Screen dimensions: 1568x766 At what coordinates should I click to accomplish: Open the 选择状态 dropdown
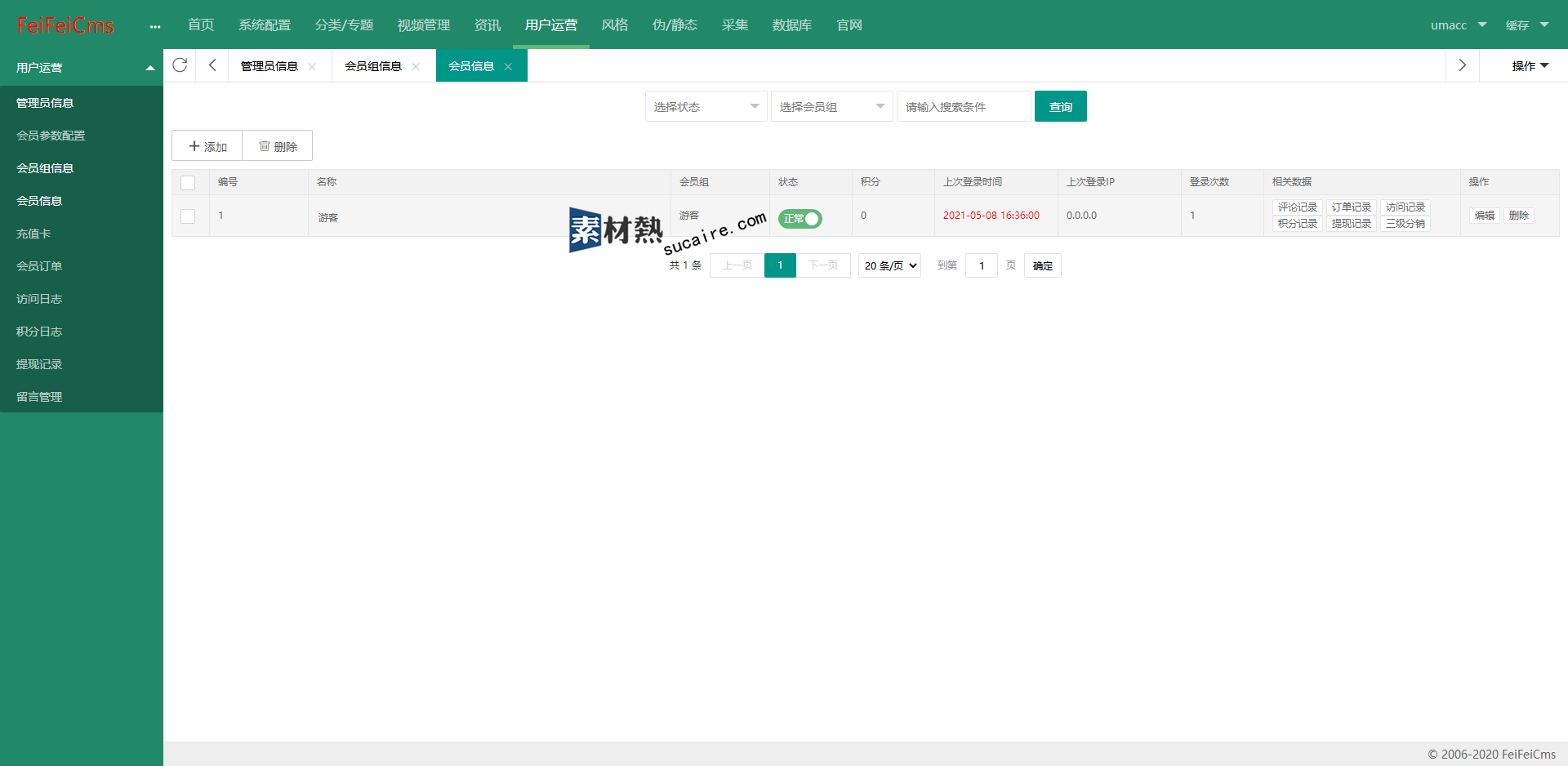706,107
